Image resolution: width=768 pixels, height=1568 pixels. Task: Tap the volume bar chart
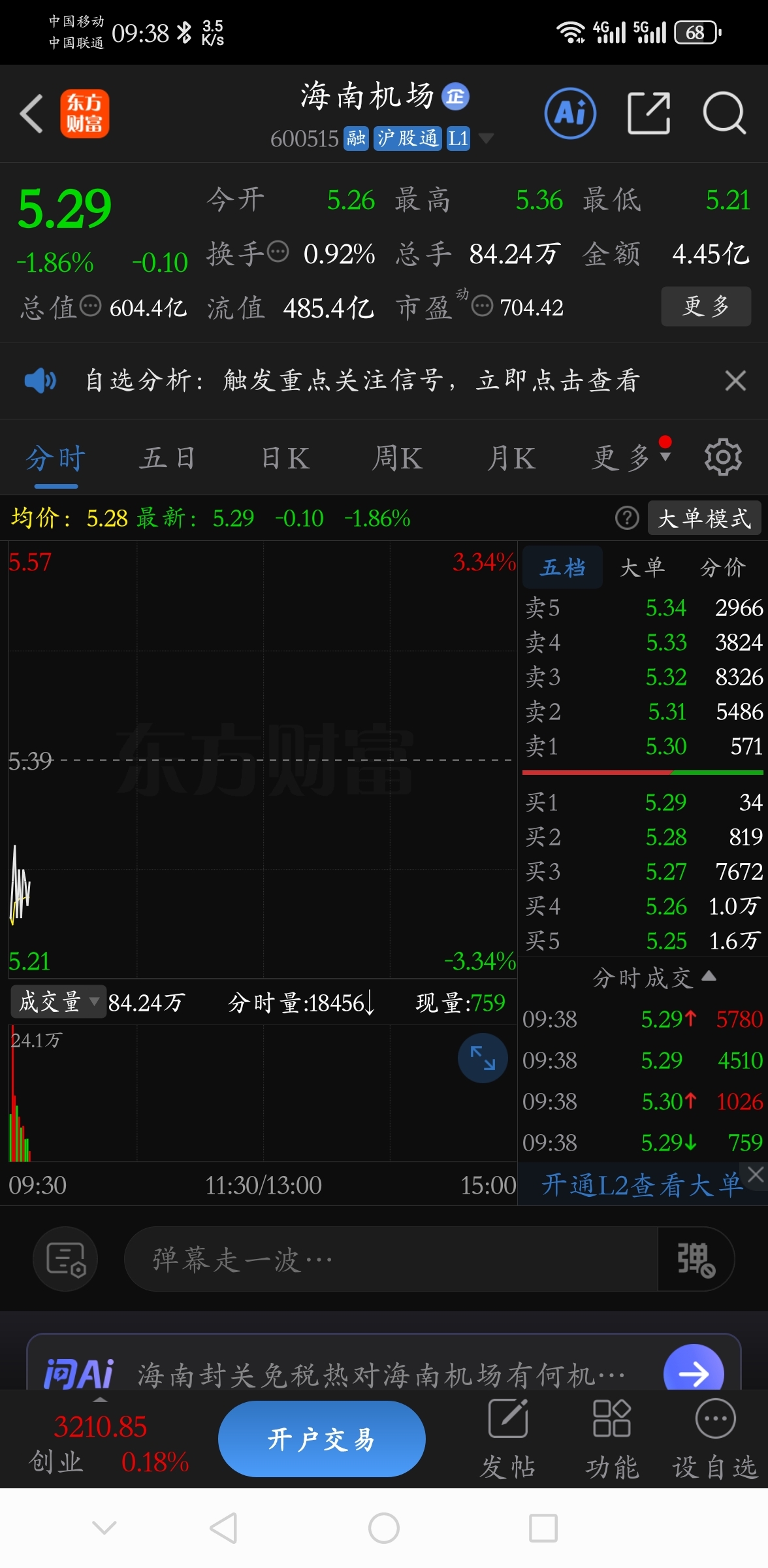click(263, 1092)
